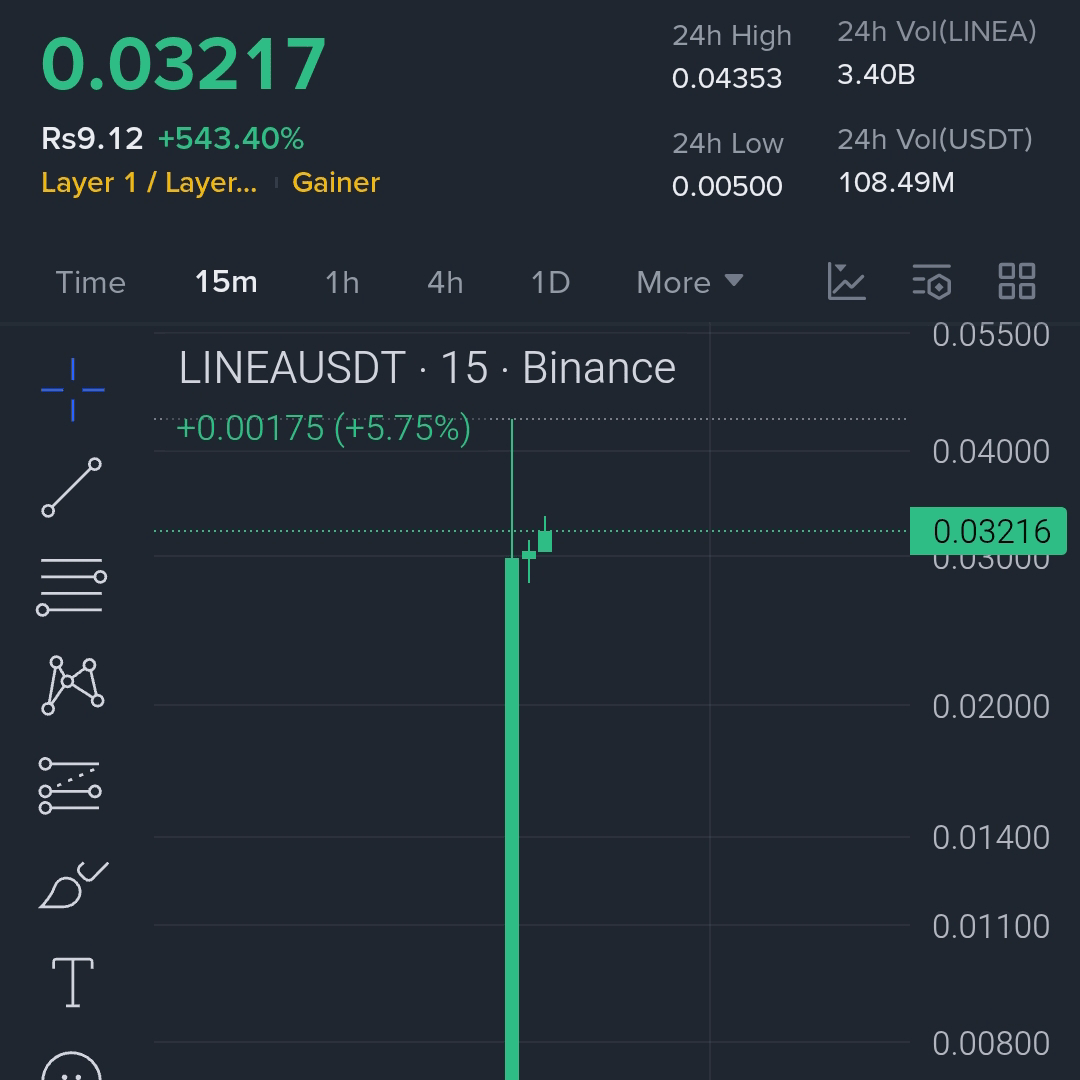Select the crosshair cursor tool

click(x=73, y=390)
